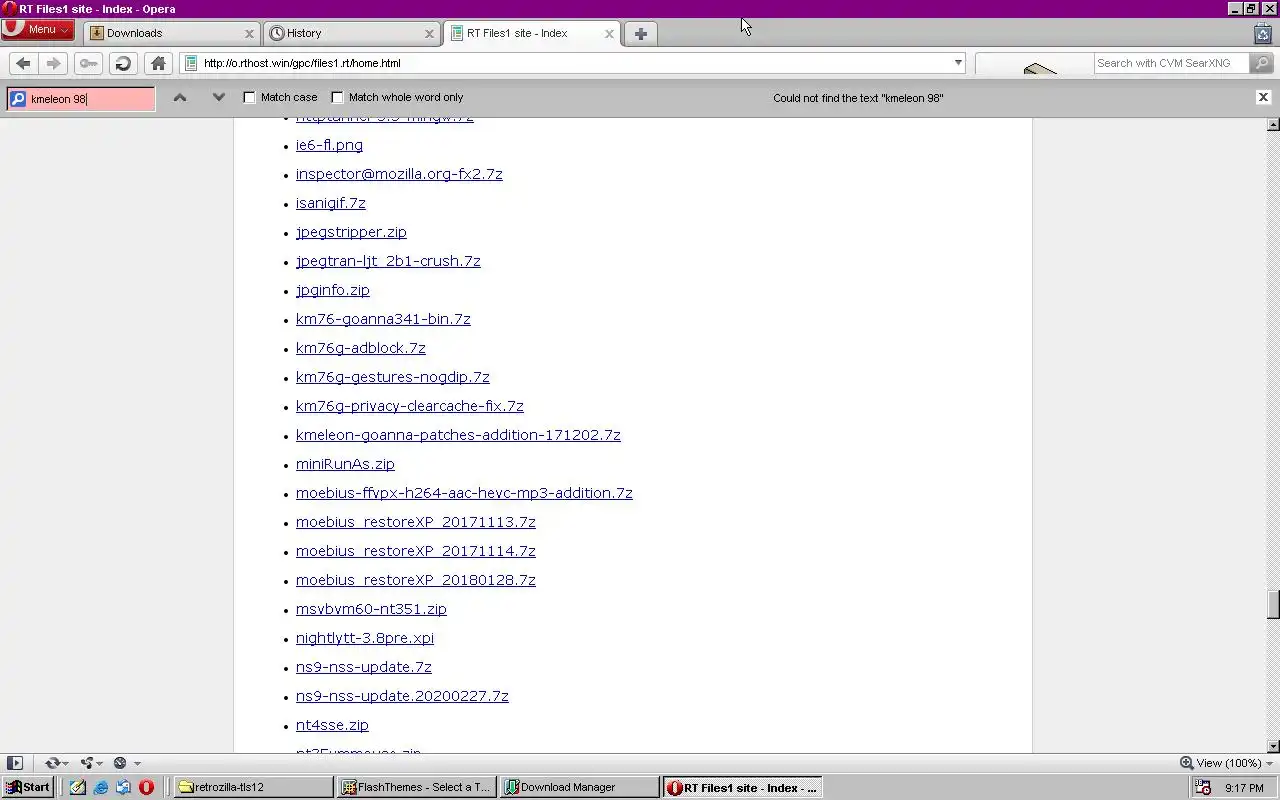This screenshot has width=1280, height=800.
Task: Close the History tab
Action: pyautogui.click(x=429, y=33)
